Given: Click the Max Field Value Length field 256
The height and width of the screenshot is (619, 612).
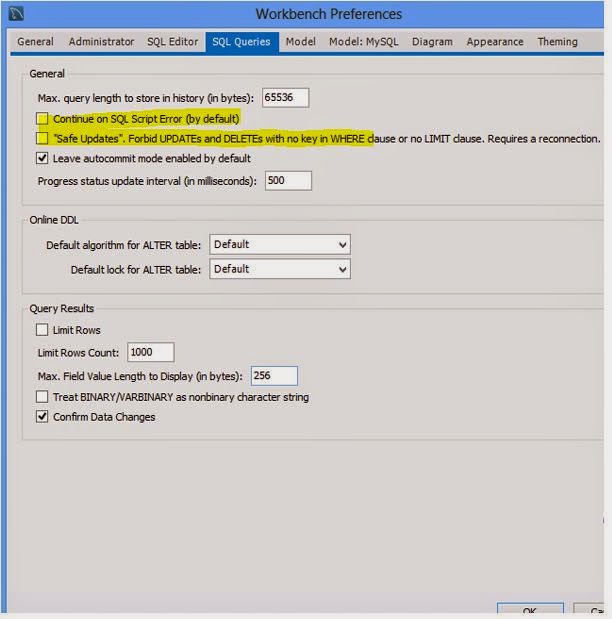Looking at the screenshot, I should coord(274,375).
